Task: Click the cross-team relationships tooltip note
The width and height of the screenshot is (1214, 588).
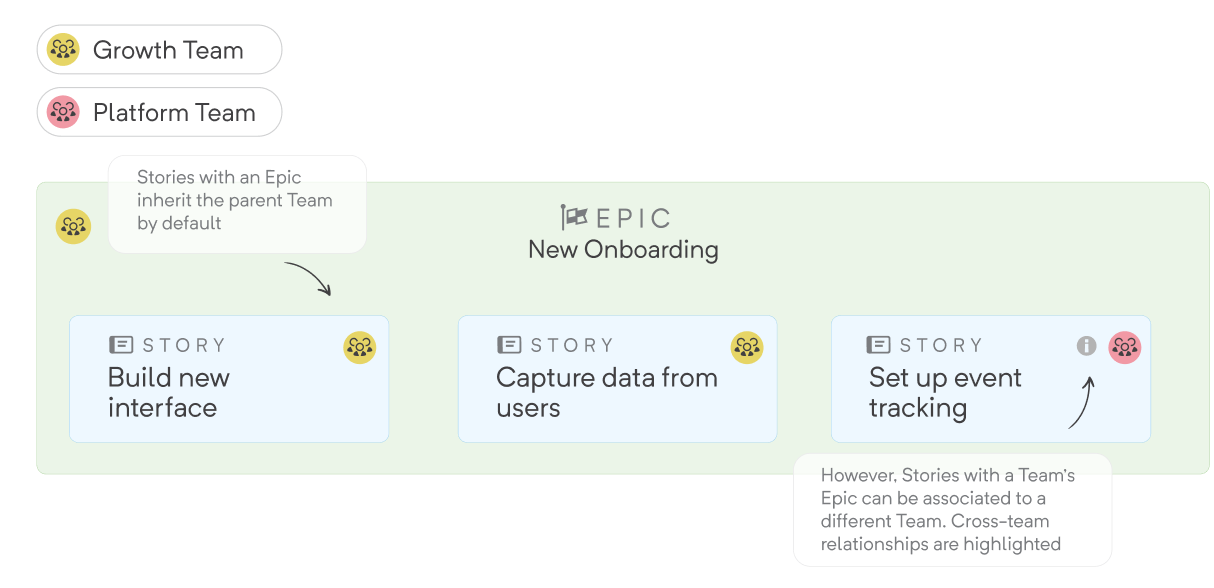Action: point(952,510)
